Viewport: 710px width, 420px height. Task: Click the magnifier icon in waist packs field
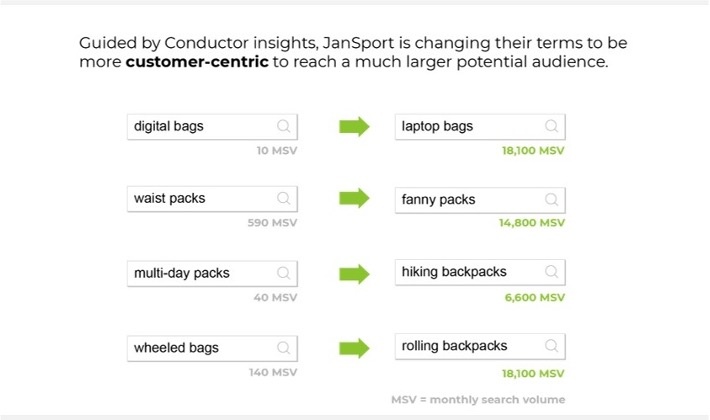pos(284,199)
